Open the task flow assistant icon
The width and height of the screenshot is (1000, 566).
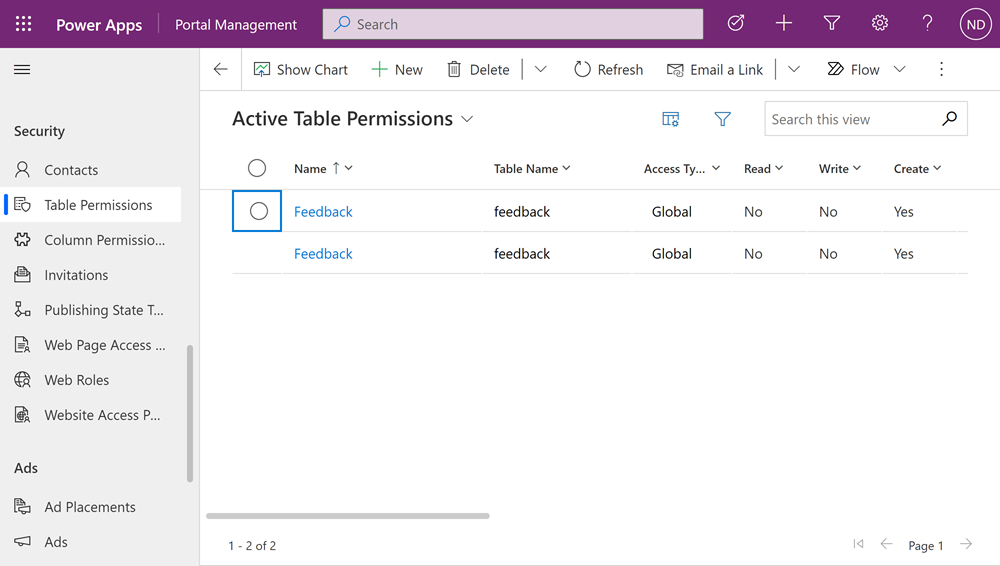click(x=735, y=24)
